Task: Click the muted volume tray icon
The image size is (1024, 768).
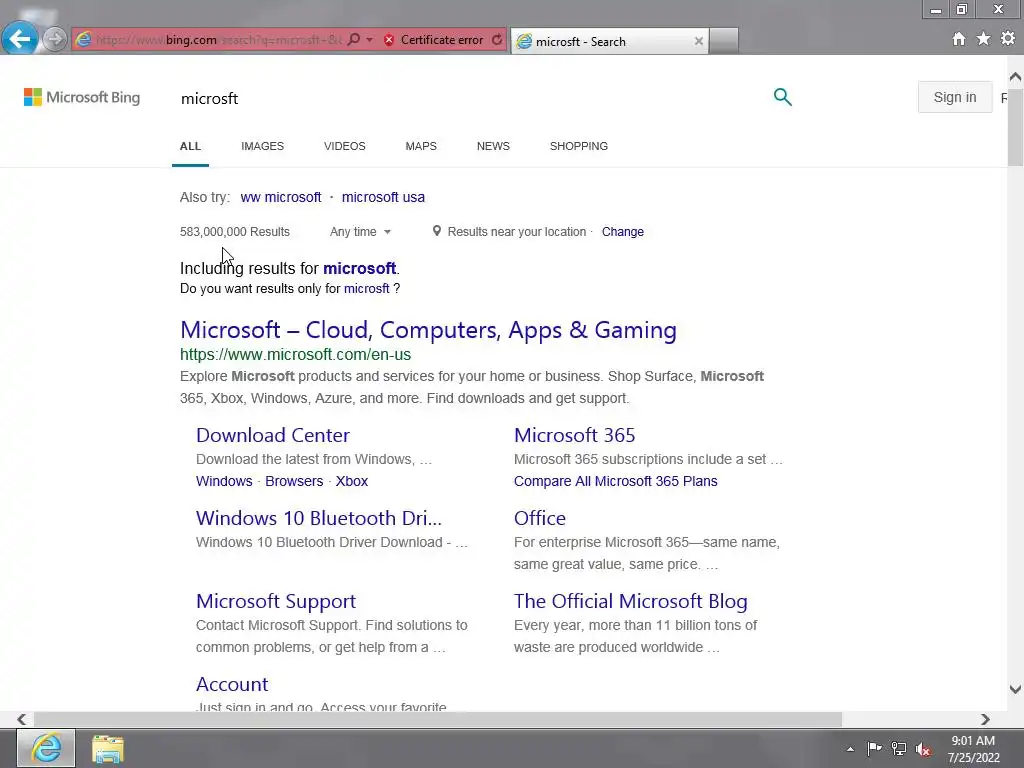Action: point(923,749)
